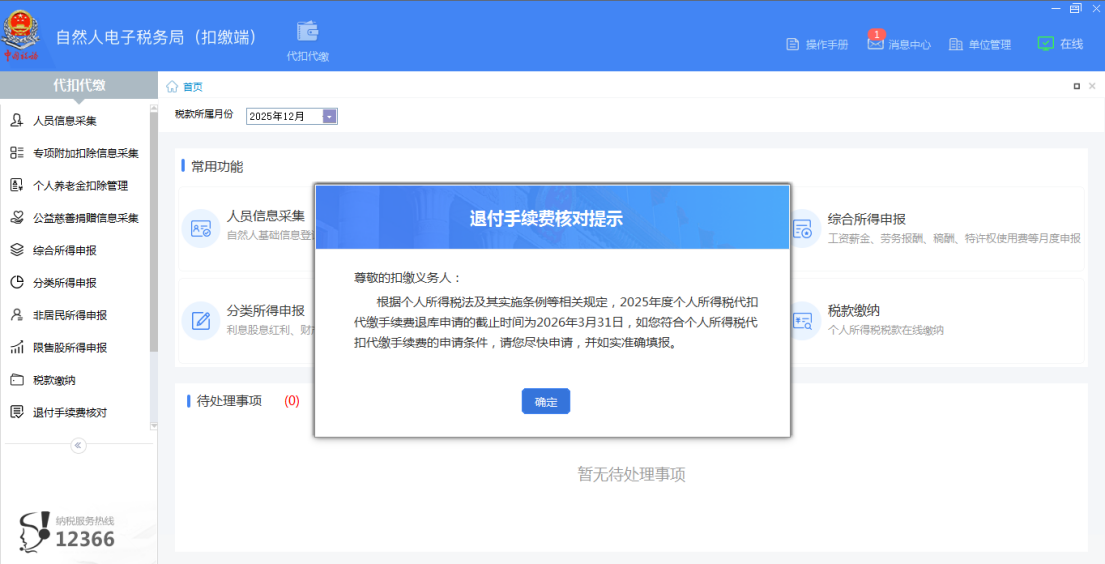Collapse sidebar with double-chevron button

pyautogui.click(x=78, y=446)
